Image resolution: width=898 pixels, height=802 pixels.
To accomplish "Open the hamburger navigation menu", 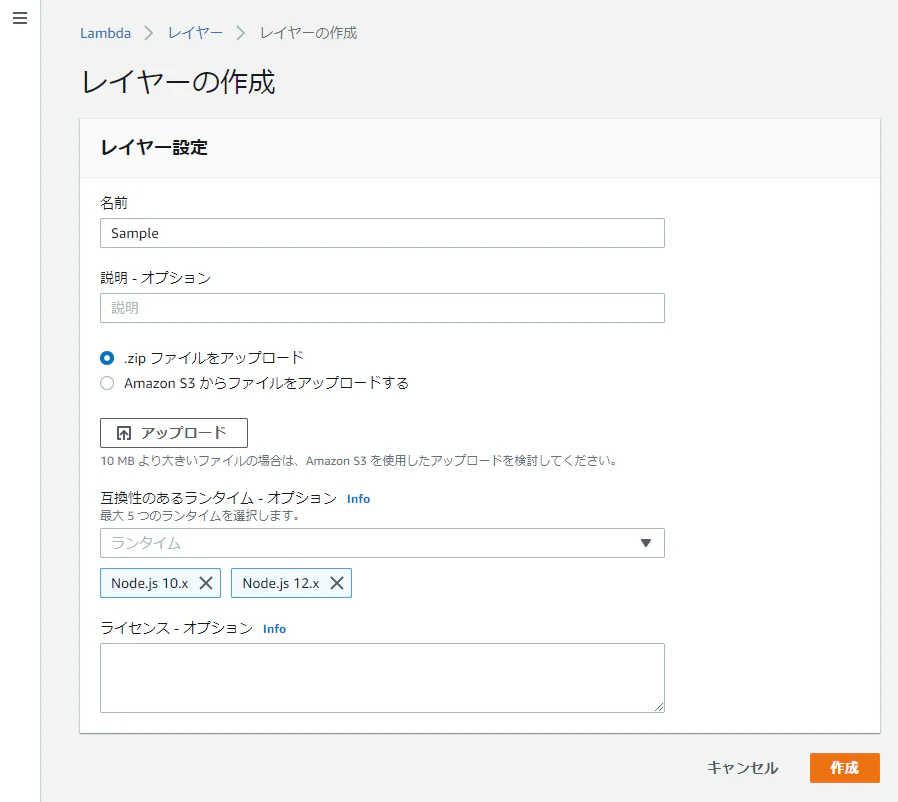I will pos(20,18).
